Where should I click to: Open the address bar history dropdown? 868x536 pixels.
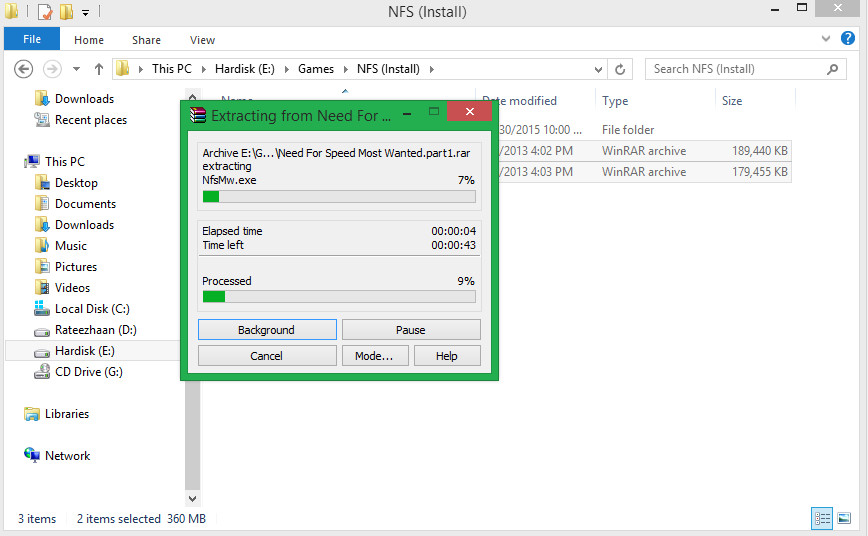pos(598,69)
